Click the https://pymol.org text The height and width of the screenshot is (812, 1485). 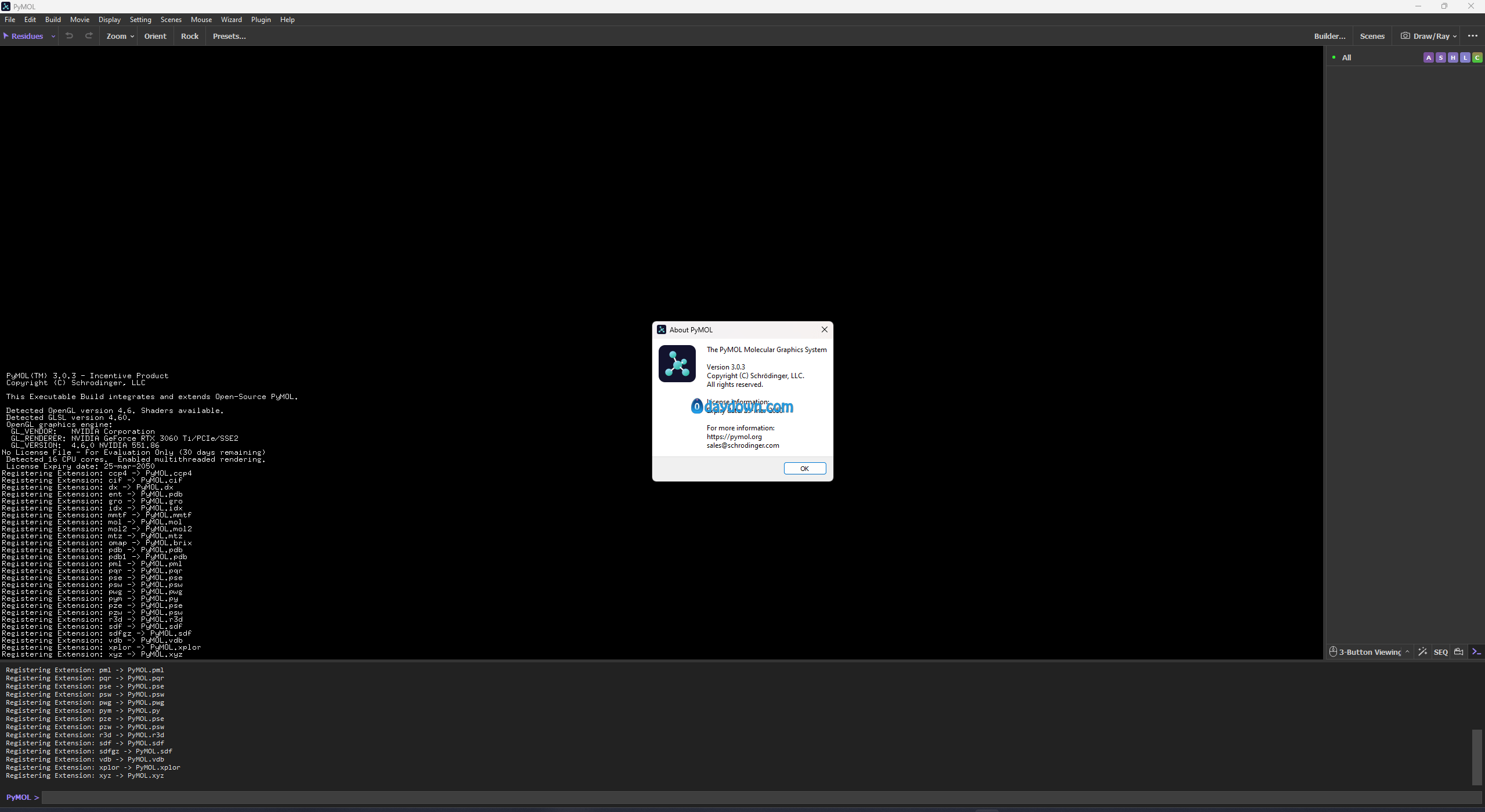734,437
